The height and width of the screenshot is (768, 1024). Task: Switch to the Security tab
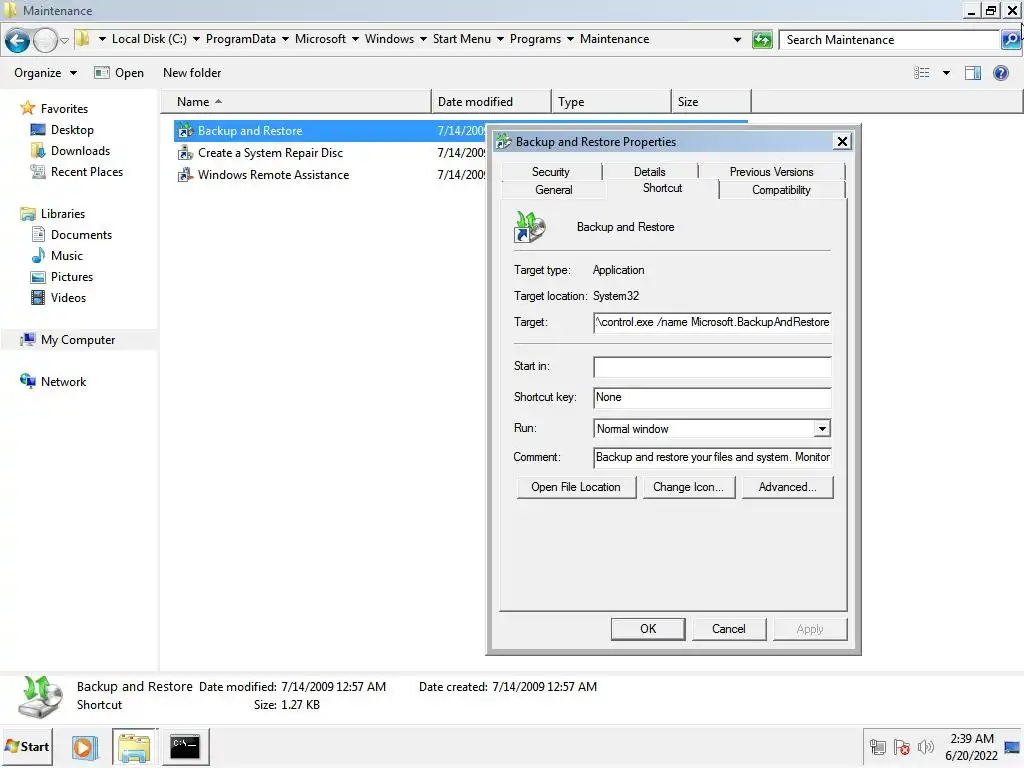551,172
